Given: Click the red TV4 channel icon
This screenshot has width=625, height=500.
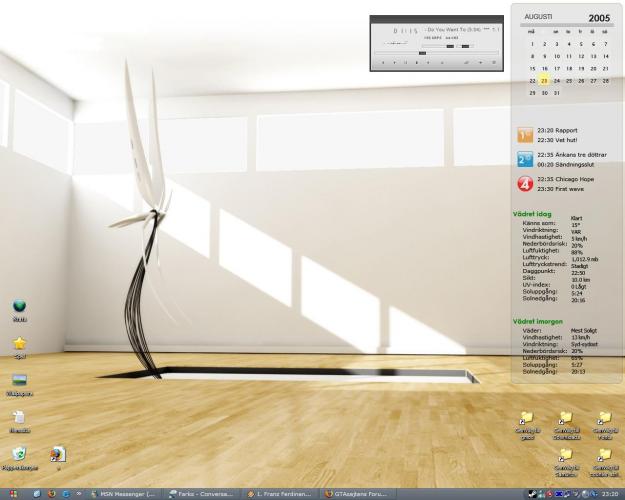Looking at the screenshot, I should click(525, 184).
